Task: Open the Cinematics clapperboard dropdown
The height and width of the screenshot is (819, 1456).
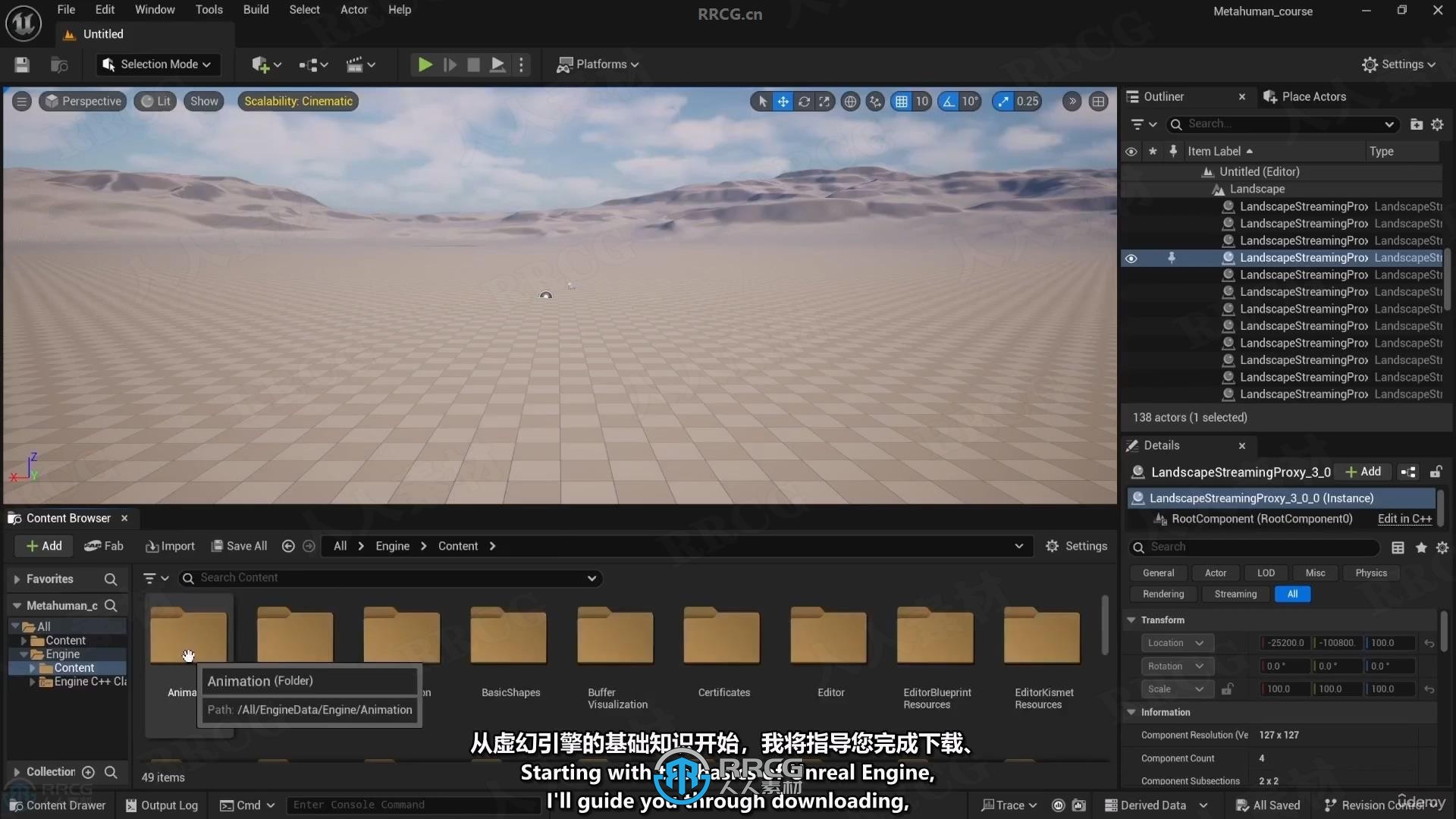Action: [x=360, y=64]
